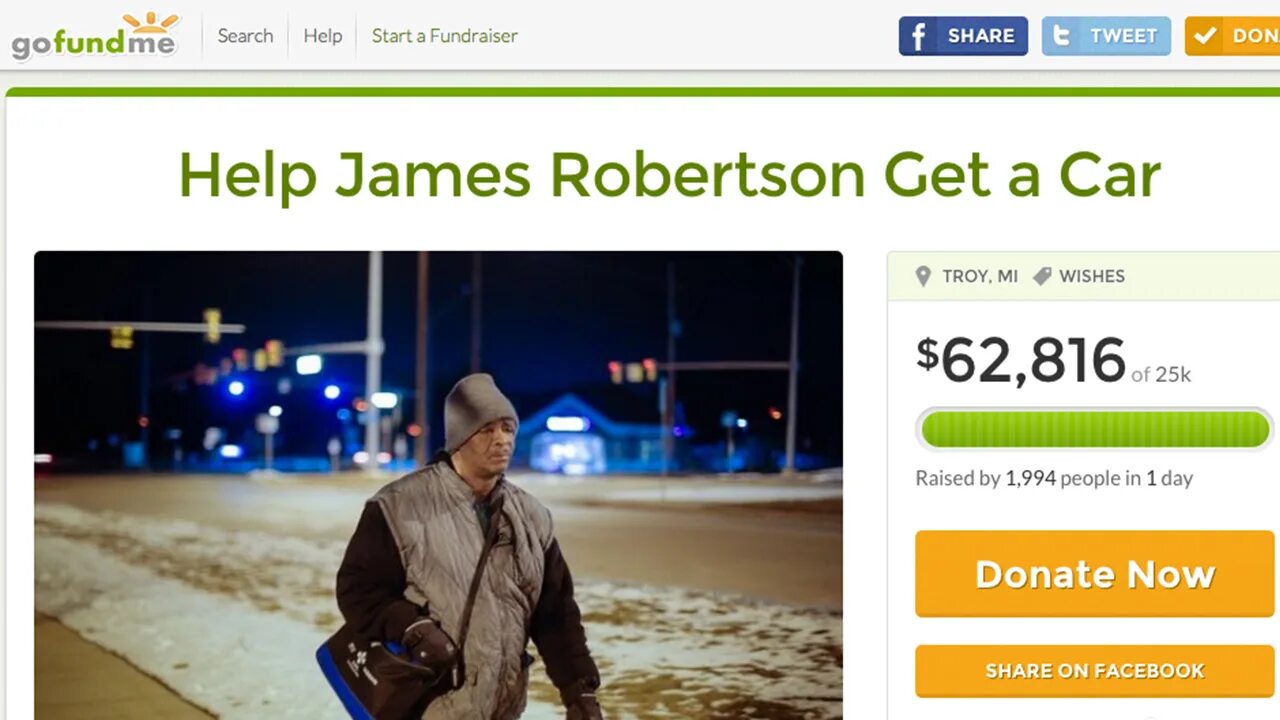Click the Help James Robertson Get a Car title
The width and height of the screenshot is (1280, 720).
point(669,175)
